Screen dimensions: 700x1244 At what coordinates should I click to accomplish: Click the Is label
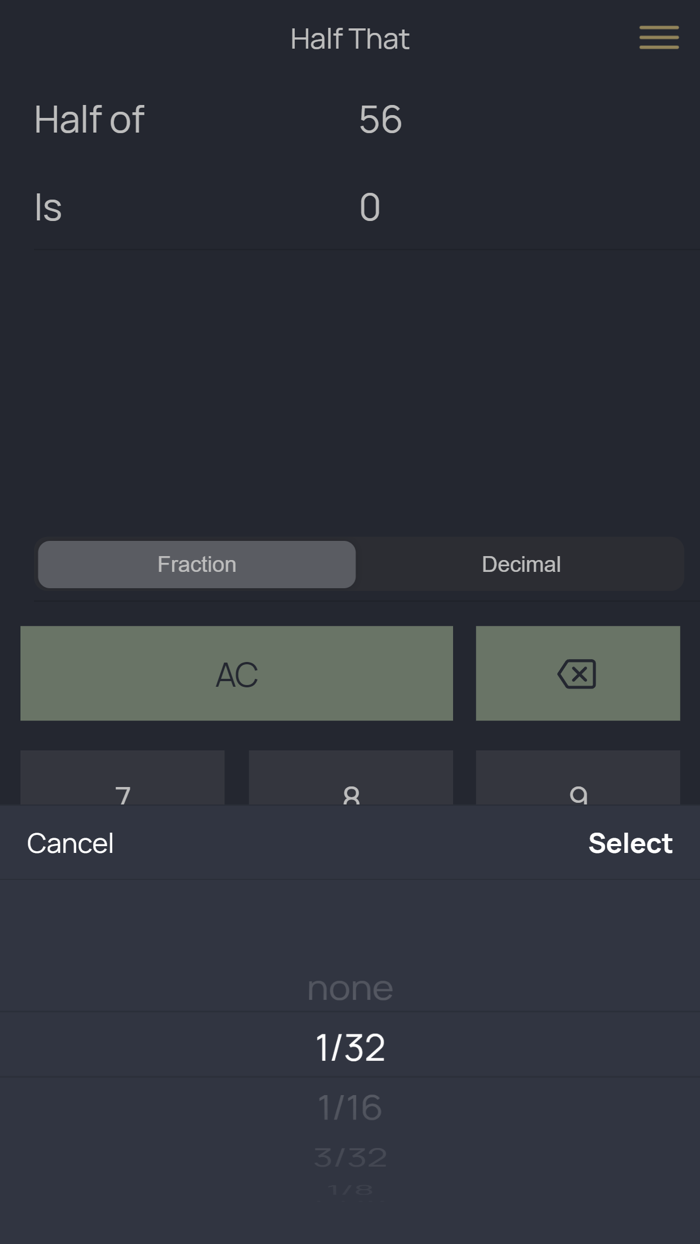[x=47, y=207]
